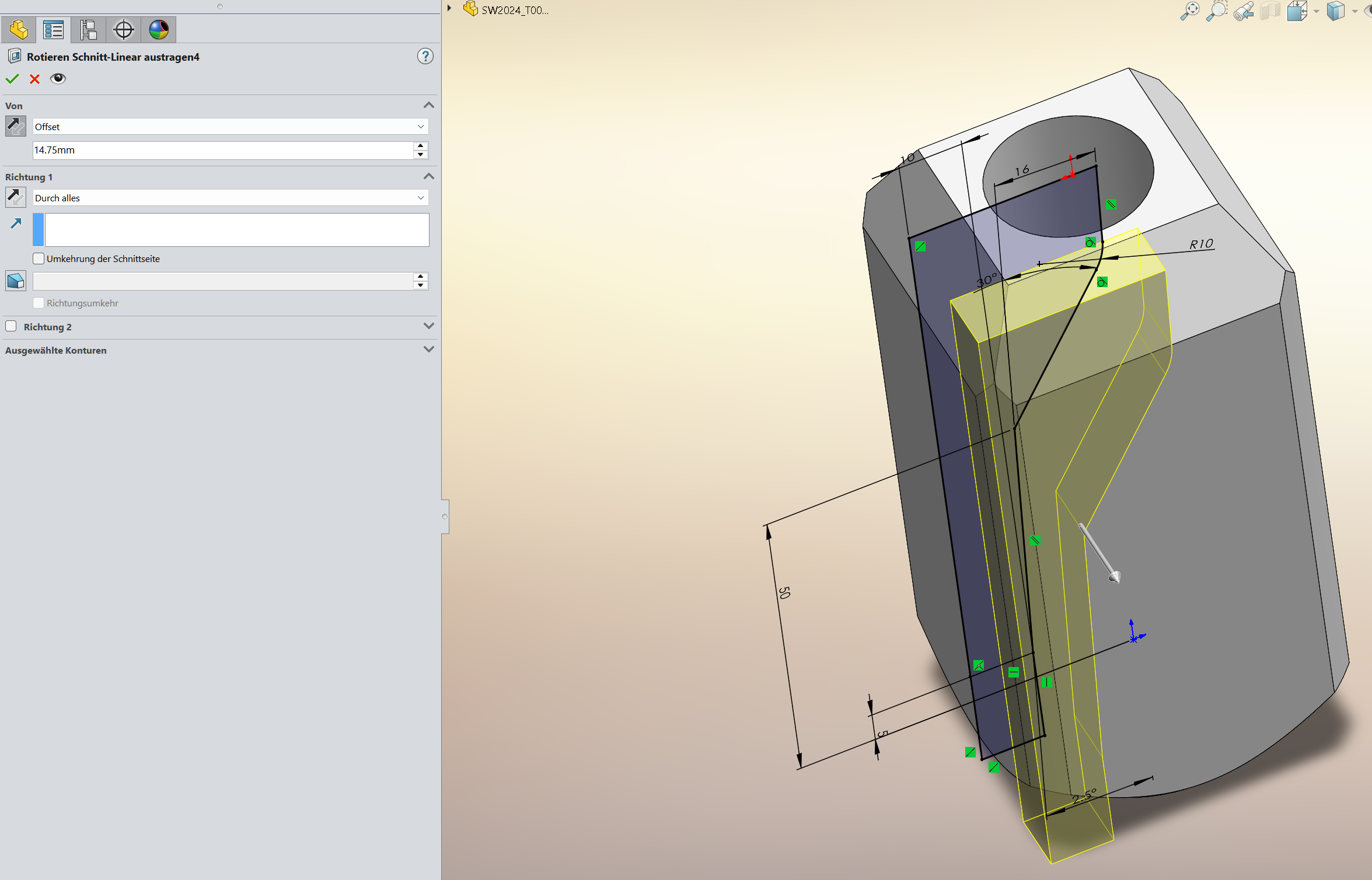Image resolution: width=1372 pixels, height=880 pixels.
Task: Open the DisplayManager color sphere tab
Action: pos(159,30)
